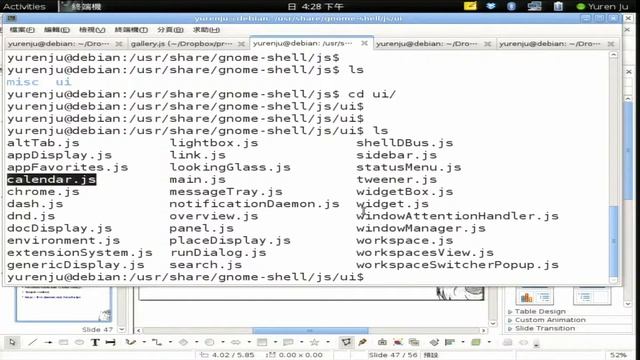Click the highlighted calendar.js filename
This screenshot has width=640, height=360.
pos(51,180)
